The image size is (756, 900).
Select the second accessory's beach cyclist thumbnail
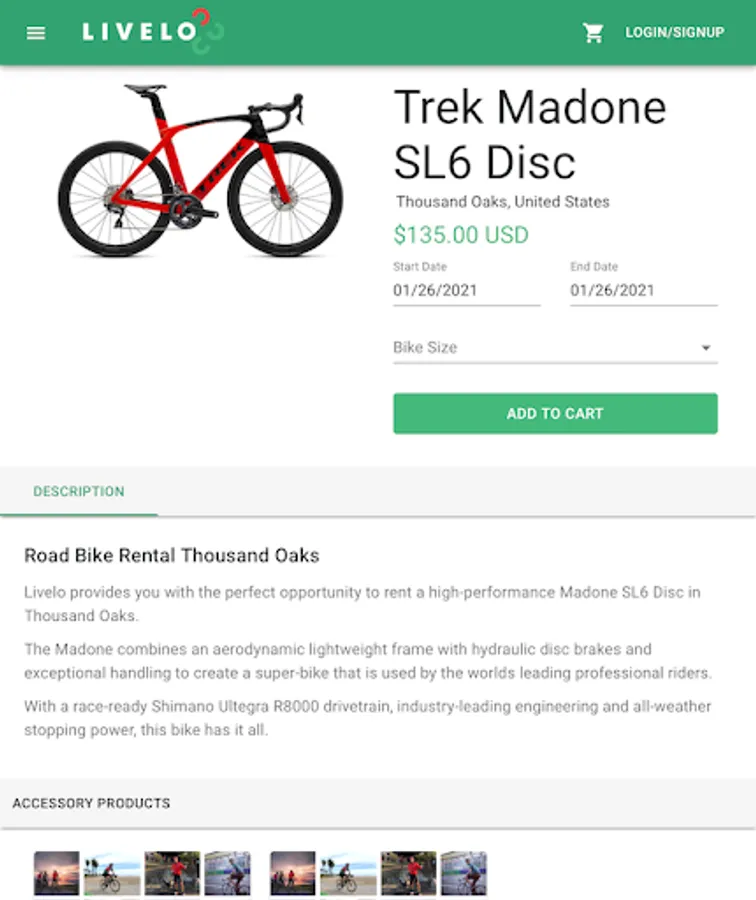pos(348,873)
